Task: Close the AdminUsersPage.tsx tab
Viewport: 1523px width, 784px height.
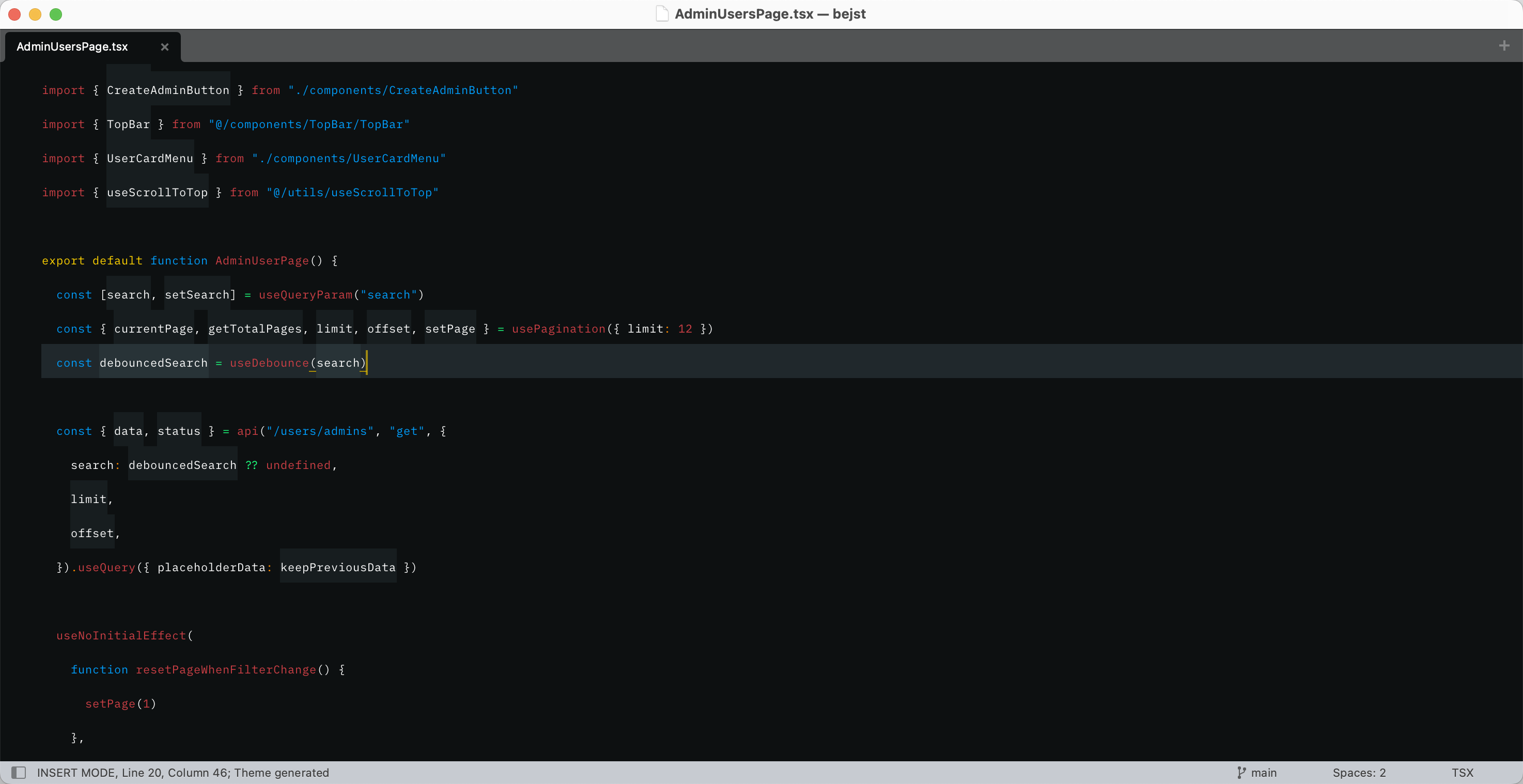Action: 165,46
